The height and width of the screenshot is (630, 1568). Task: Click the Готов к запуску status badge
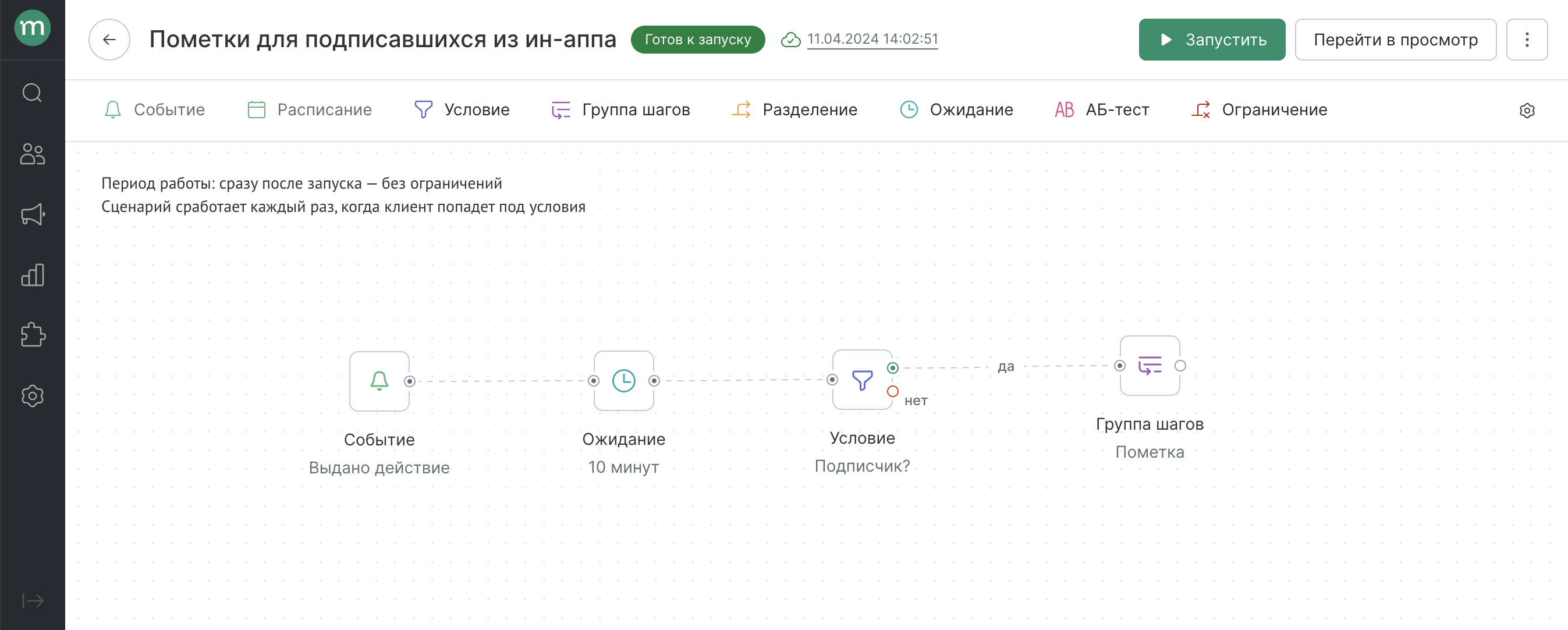pos(697,40)
